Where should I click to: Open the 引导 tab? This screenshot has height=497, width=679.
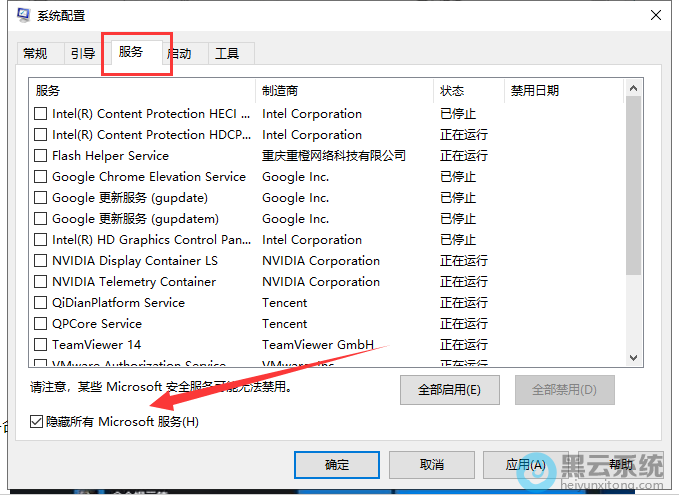click(82, 54)
